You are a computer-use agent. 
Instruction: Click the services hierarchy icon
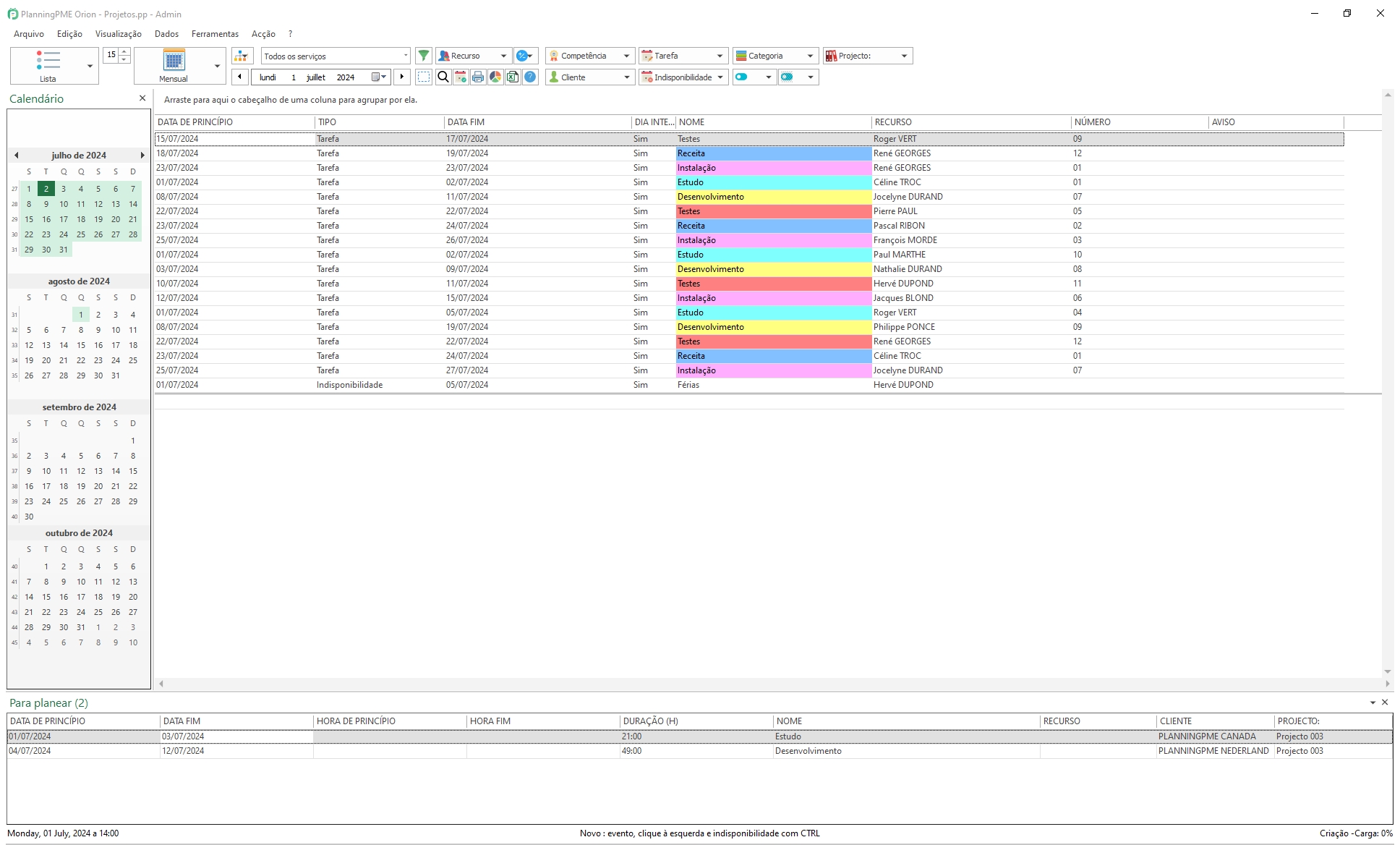coord(242,56)
